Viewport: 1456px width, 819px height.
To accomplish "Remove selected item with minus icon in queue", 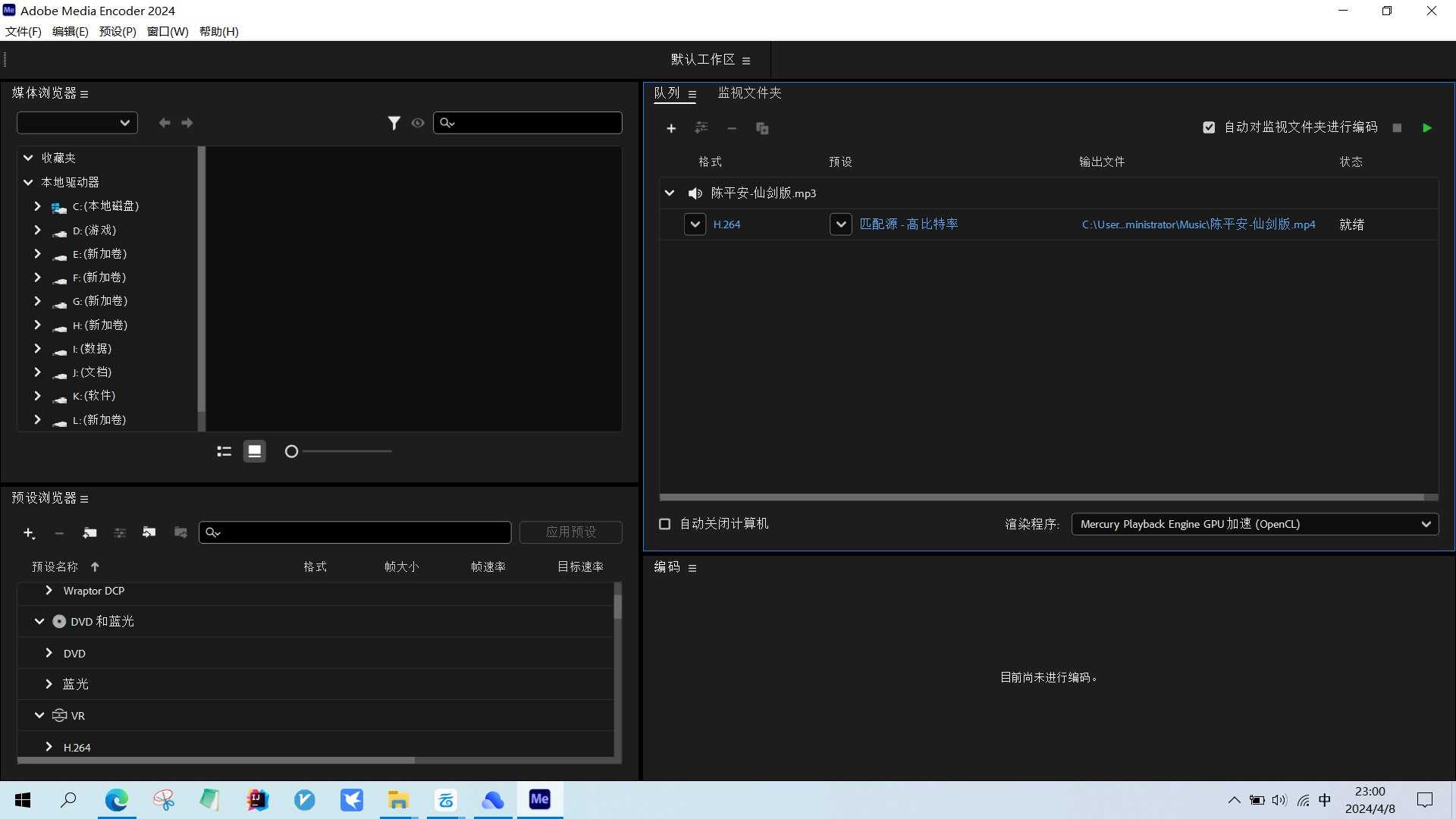I will tap(732, 128).
